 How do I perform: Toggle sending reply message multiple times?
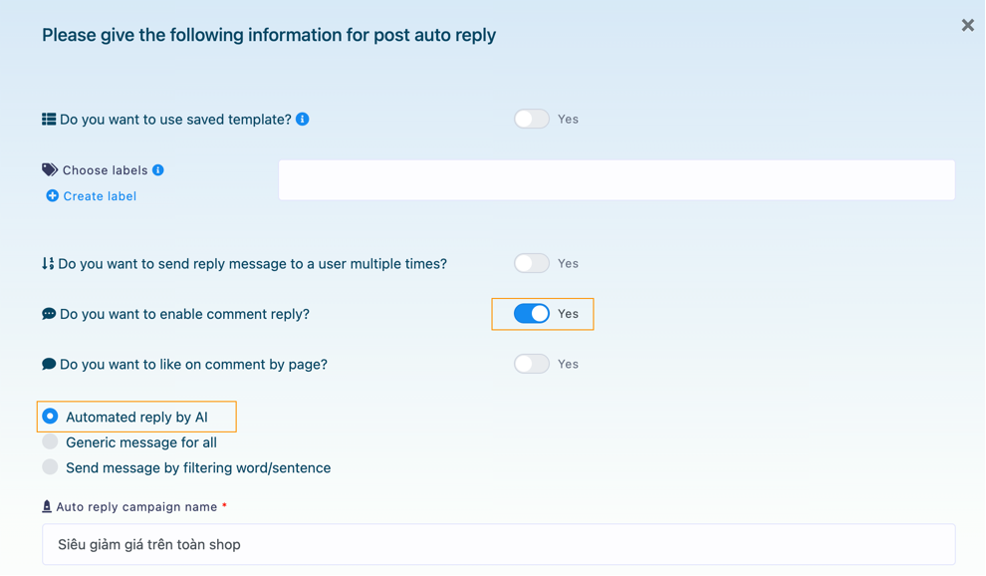pyautogui.click(x=532, y=264)
